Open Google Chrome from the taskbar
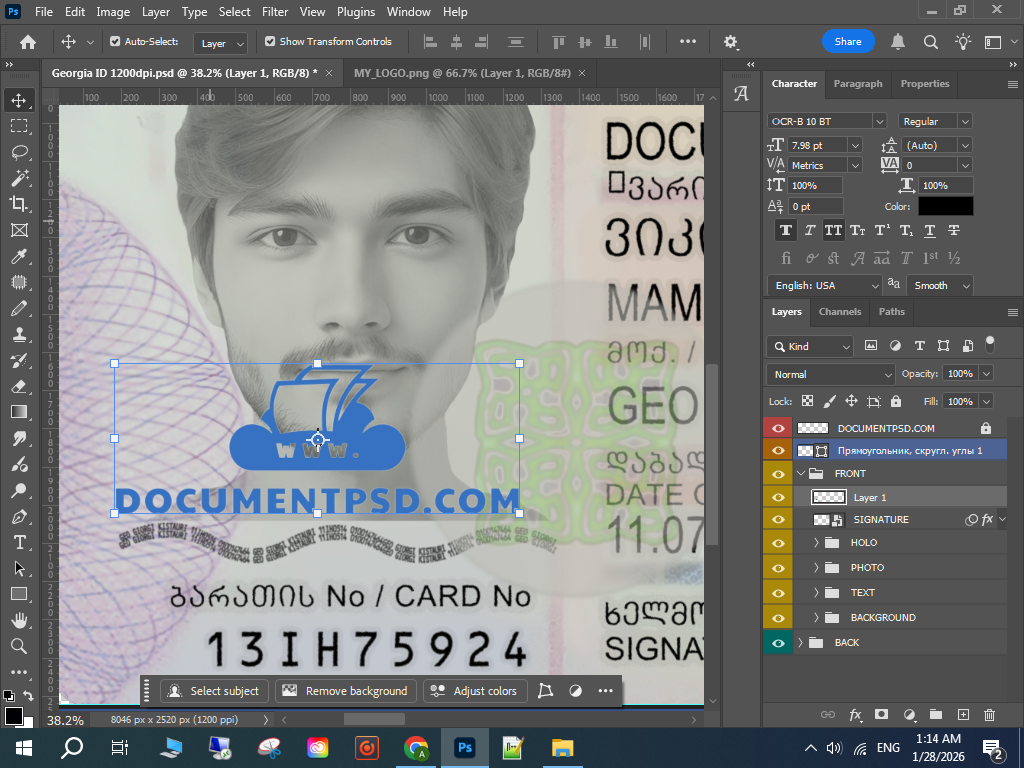This screenshot has width=1024, height=768. tap(416, 748)
